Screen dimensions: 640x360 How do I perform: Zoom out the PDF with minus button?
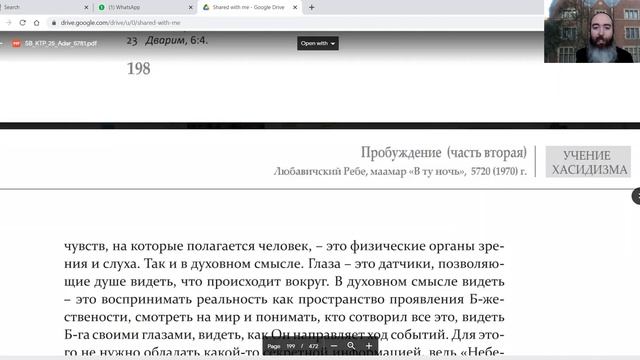(x=334, y=346)
